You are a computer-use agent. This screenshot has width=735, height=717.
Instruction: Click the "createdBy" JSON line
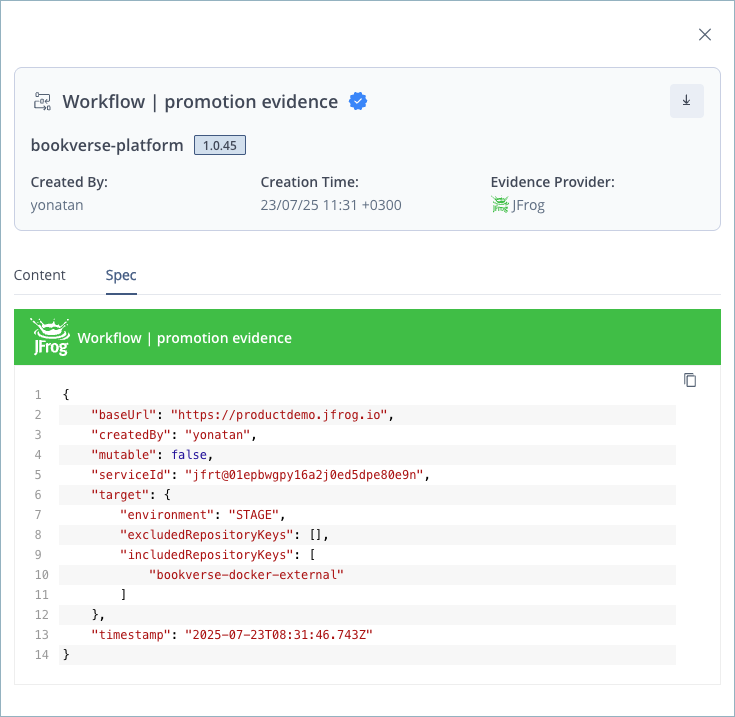click(x=368, y=435)
